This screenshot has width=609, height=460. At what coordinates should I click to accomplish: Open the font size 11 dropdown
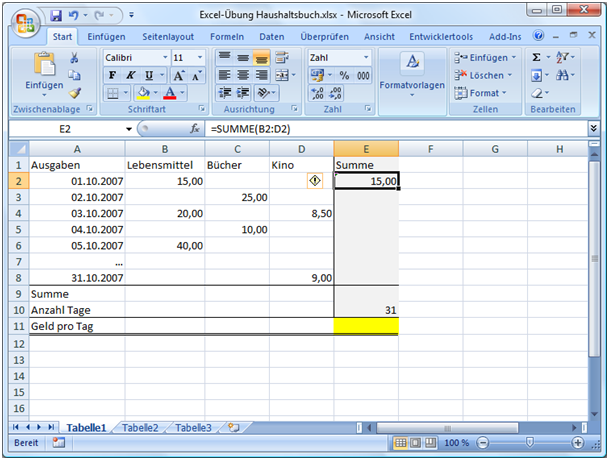[x=200, y=58]
